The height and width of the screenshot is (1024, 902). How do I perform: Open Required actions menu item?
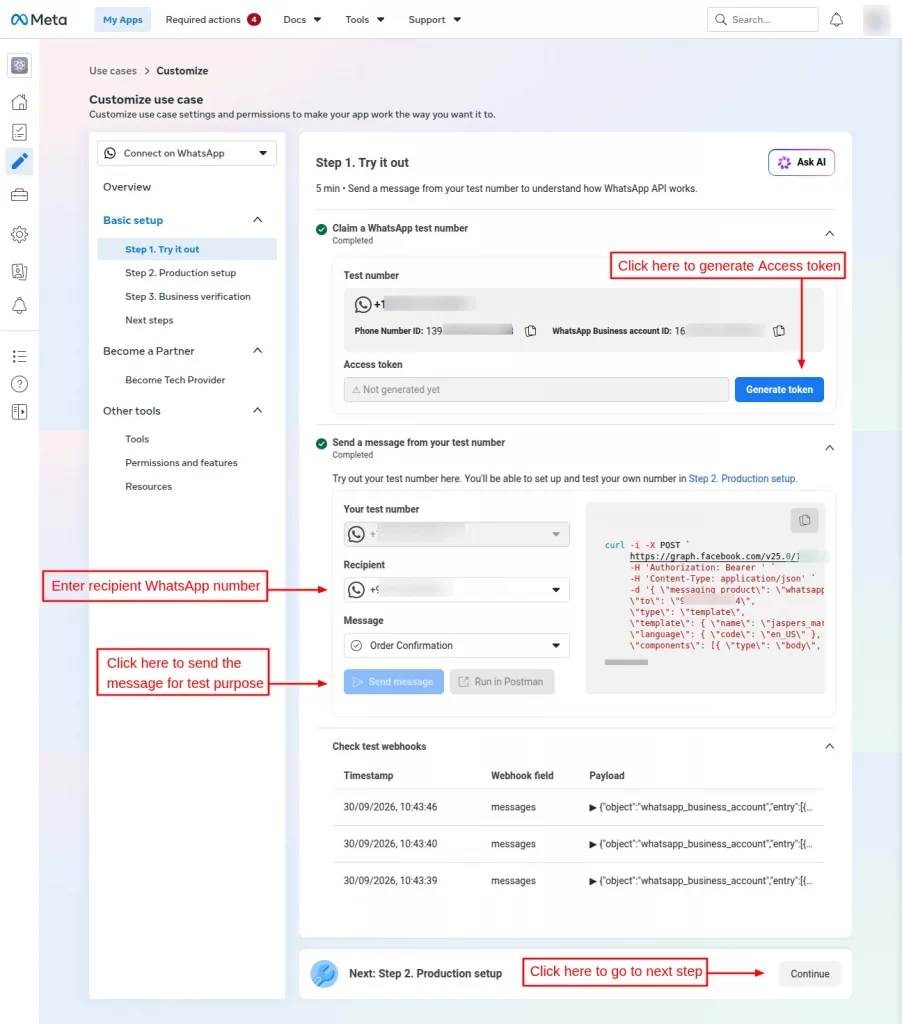pyautogui.click(x=213, y=20)
